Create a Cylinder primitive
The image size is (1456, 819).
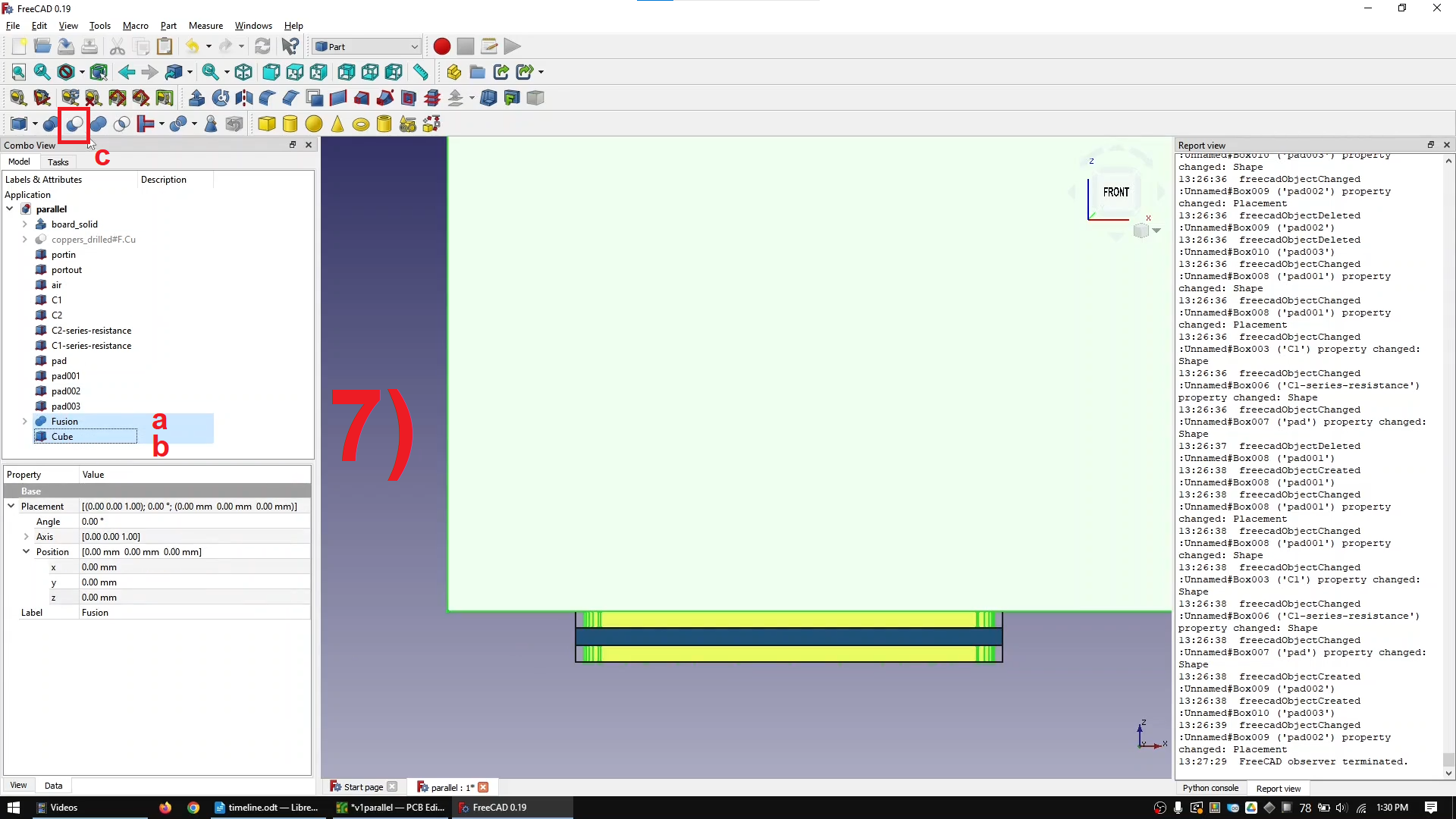pyautogui.click(x=290, y=124)
